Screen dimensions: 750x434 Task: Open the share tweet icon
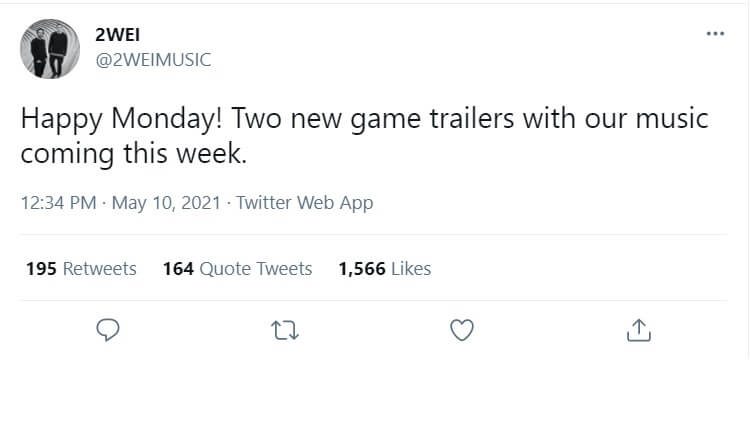pyautogui.click(x=638, y=329)
